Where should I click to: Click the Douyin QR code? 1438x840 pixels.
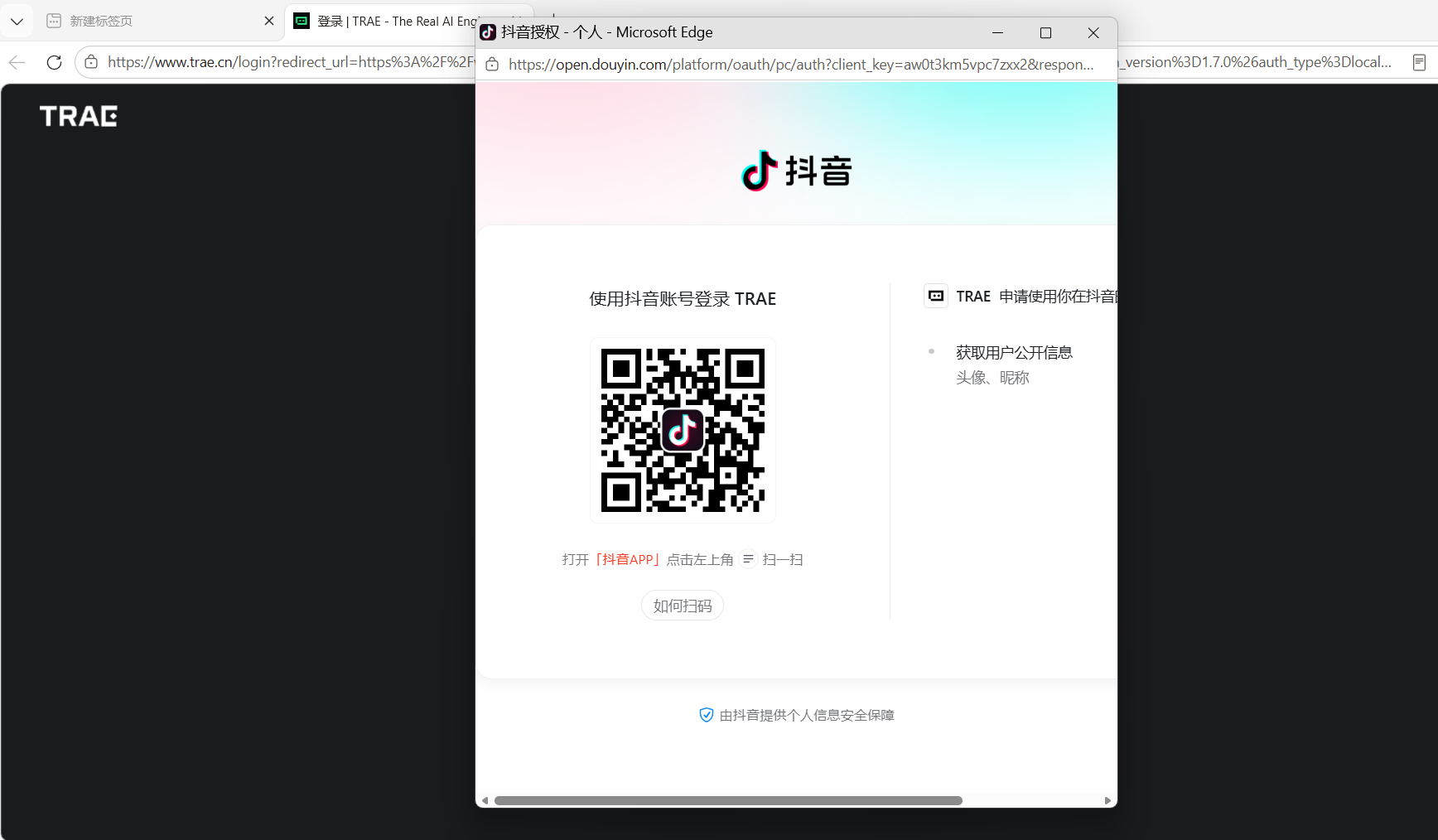click(x=683, y=430)
